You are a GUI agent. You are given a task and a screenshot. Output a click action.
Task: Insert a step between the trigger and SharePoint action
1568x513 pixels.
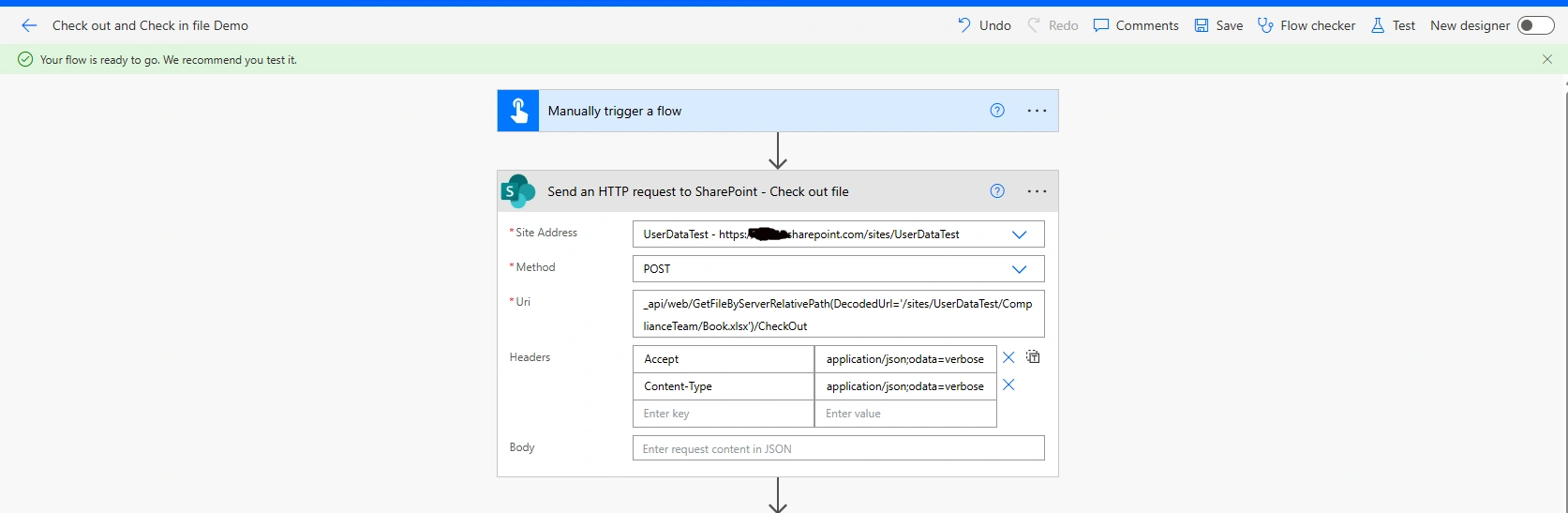(778, 151)
